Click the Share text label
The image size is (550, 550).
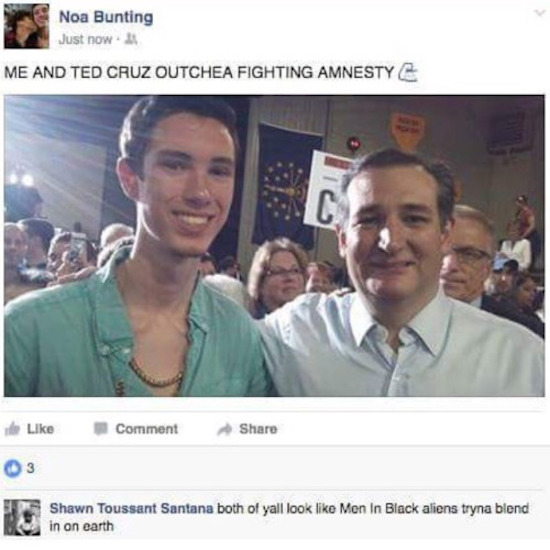[258, 429]
